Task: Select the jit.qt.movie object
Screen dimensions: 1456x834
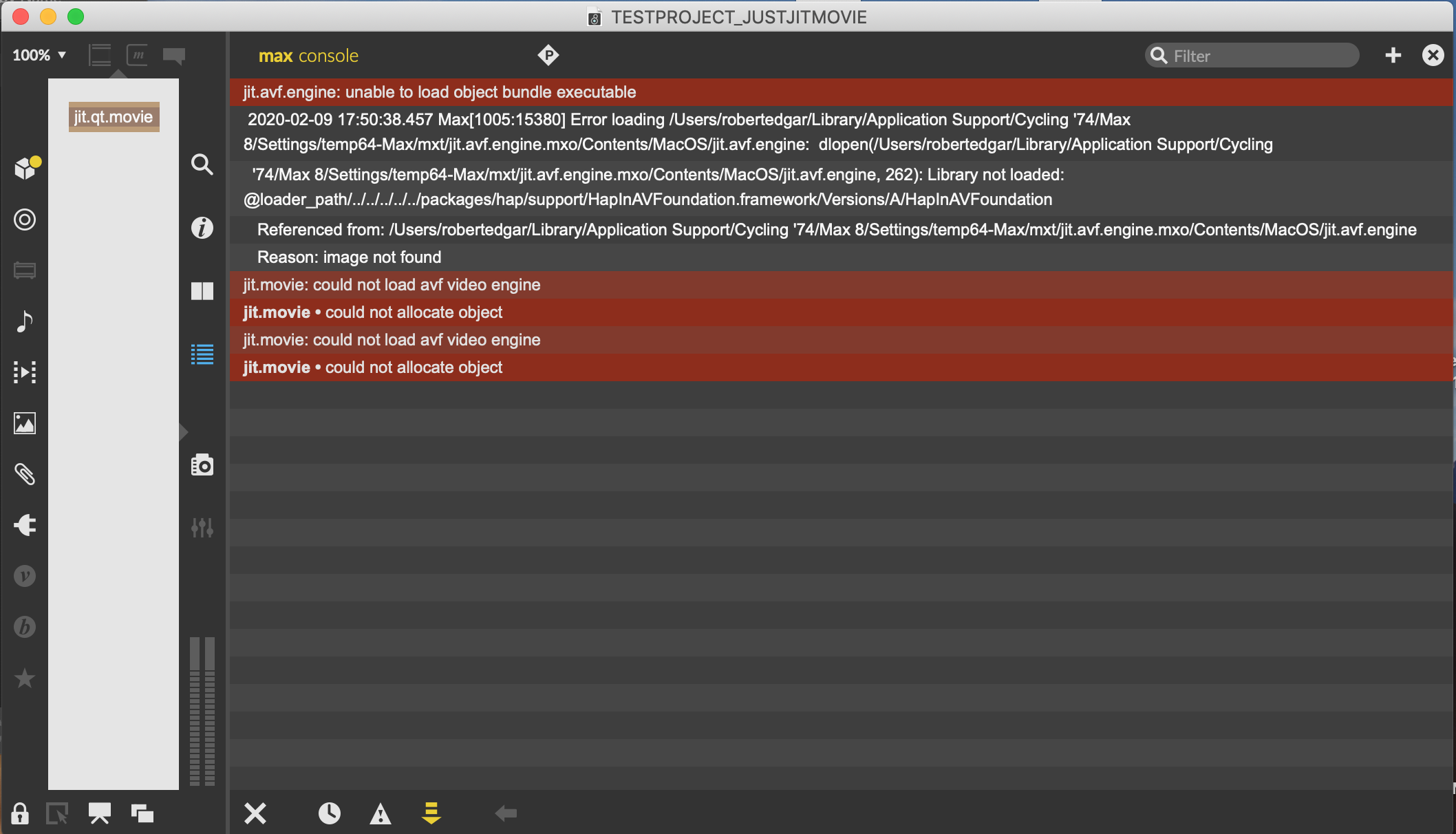Action: coord(114,117)
